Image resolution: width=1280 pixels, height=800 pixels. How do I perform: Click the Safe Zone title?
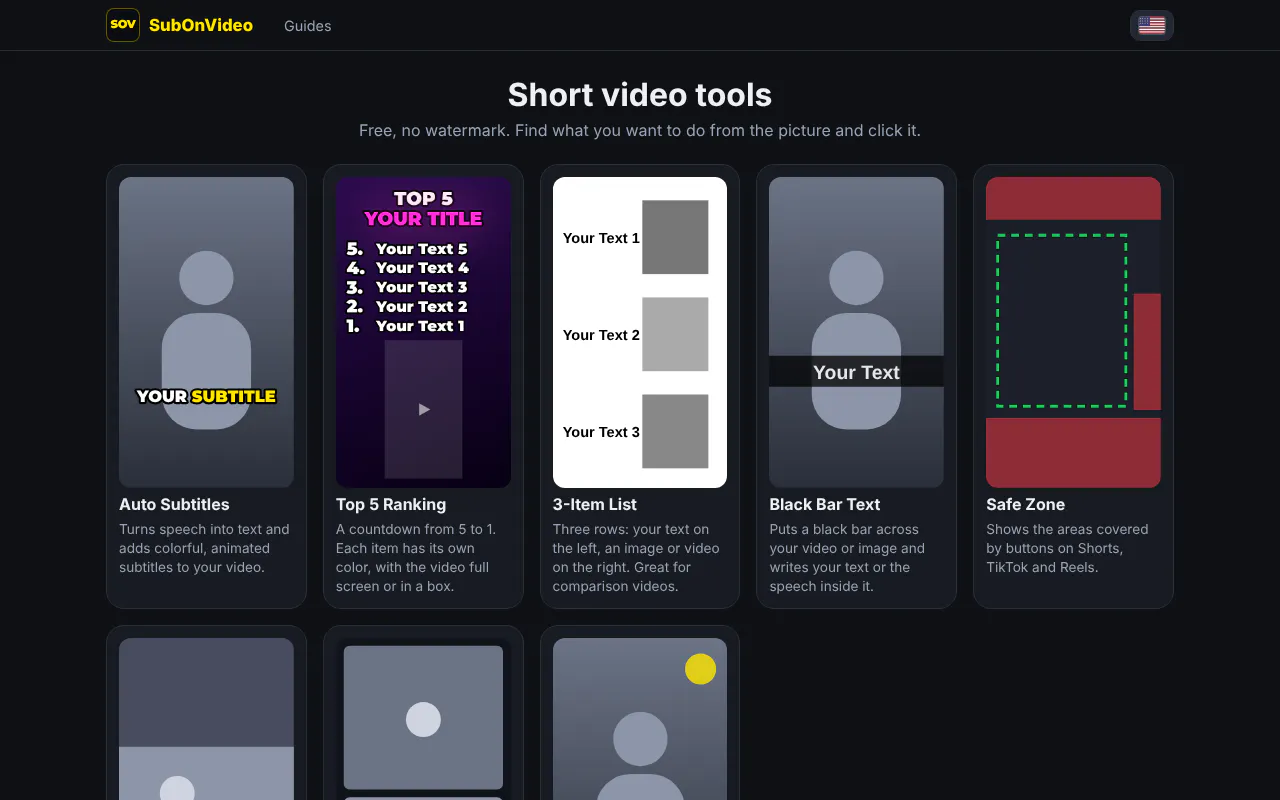(1025, 505)
